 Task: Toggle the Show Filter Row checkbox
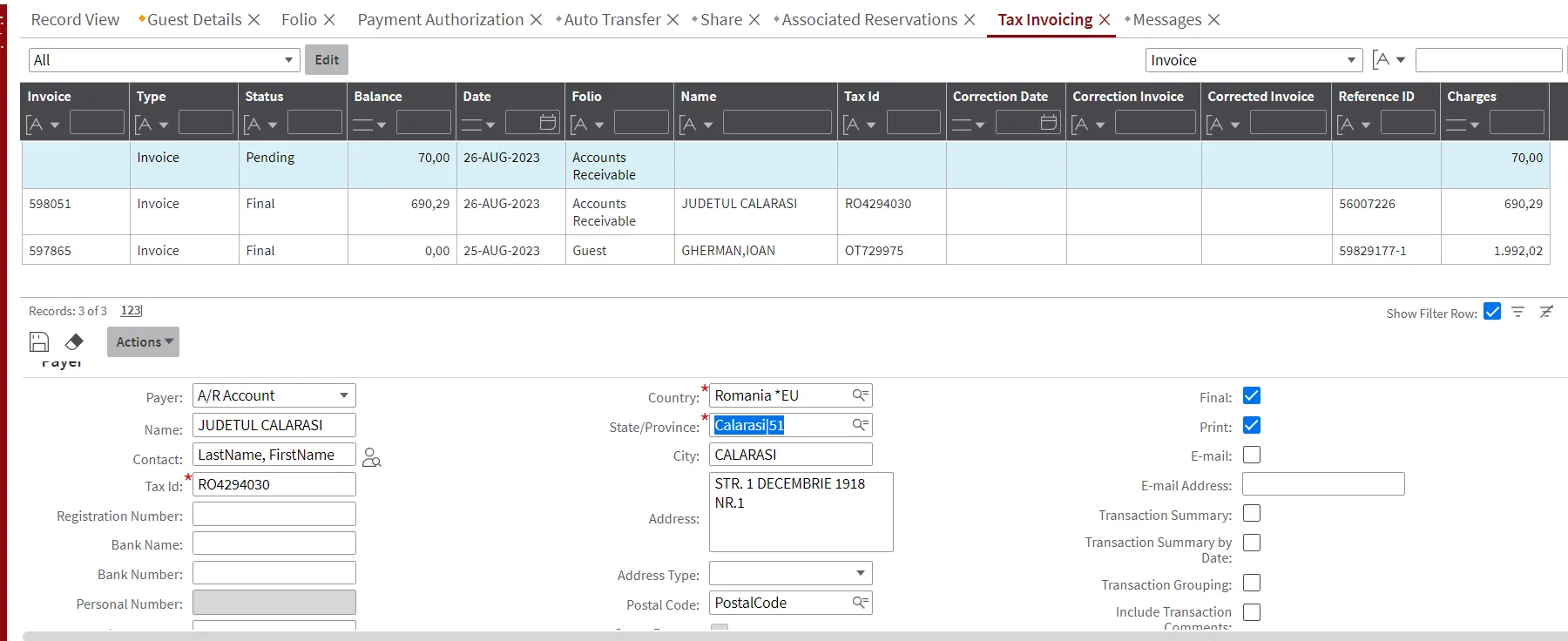(x=1492, y=312)
